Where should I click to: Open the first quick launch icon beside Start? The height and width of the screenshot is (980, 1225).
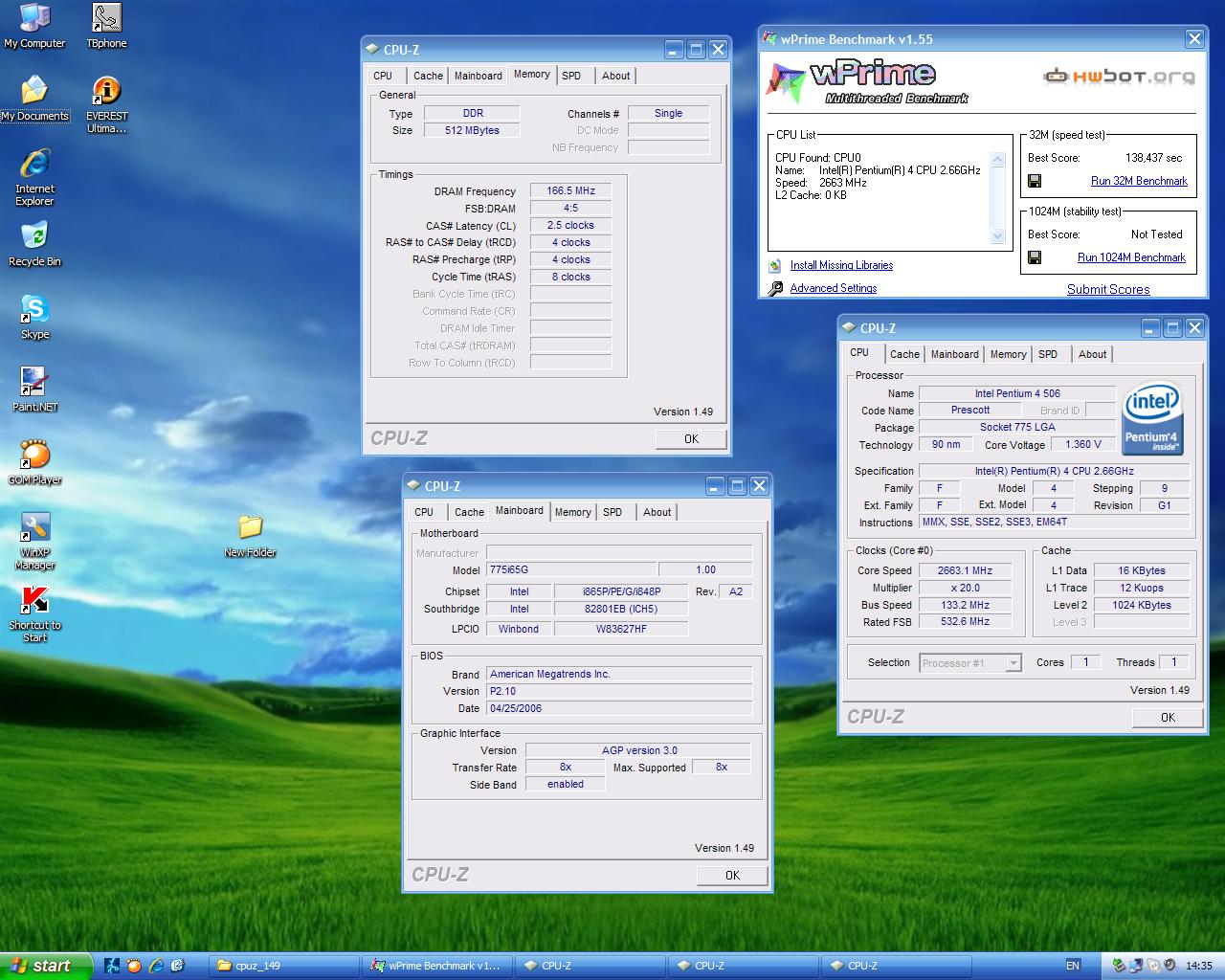112,966
